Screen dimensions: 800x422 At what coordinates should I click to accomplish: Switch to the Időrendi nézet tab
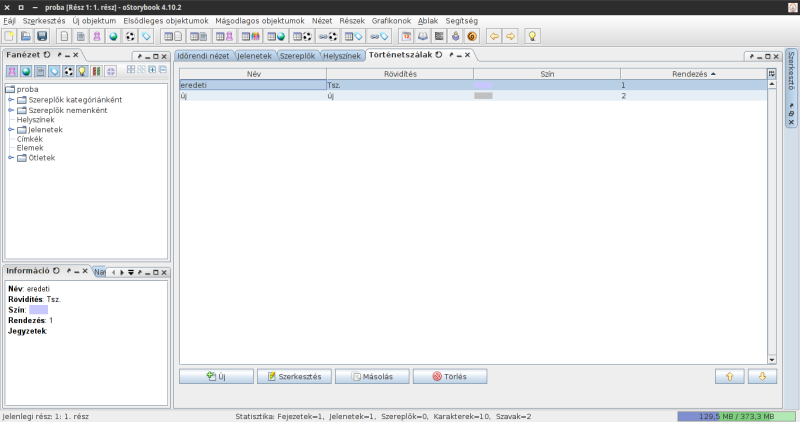203,55
